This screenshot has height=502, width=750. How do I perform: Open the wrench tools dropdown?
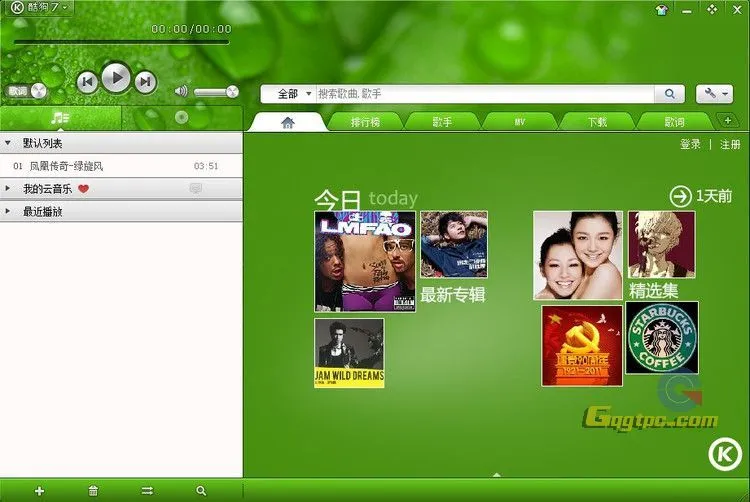coord(715,94)
